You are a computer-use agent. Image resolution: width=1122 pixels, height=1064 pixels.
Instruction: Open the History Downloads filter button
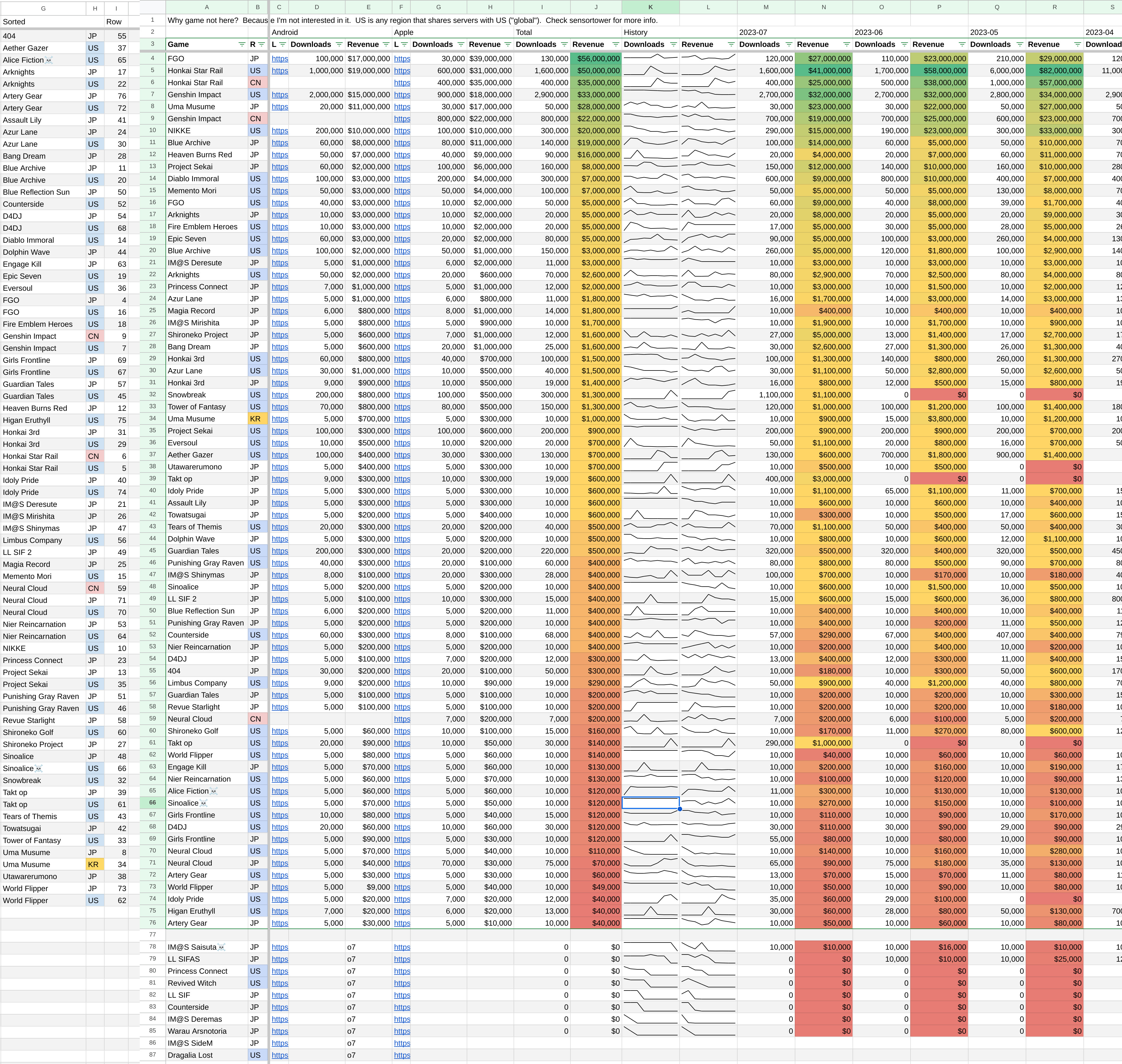(674, 44)
